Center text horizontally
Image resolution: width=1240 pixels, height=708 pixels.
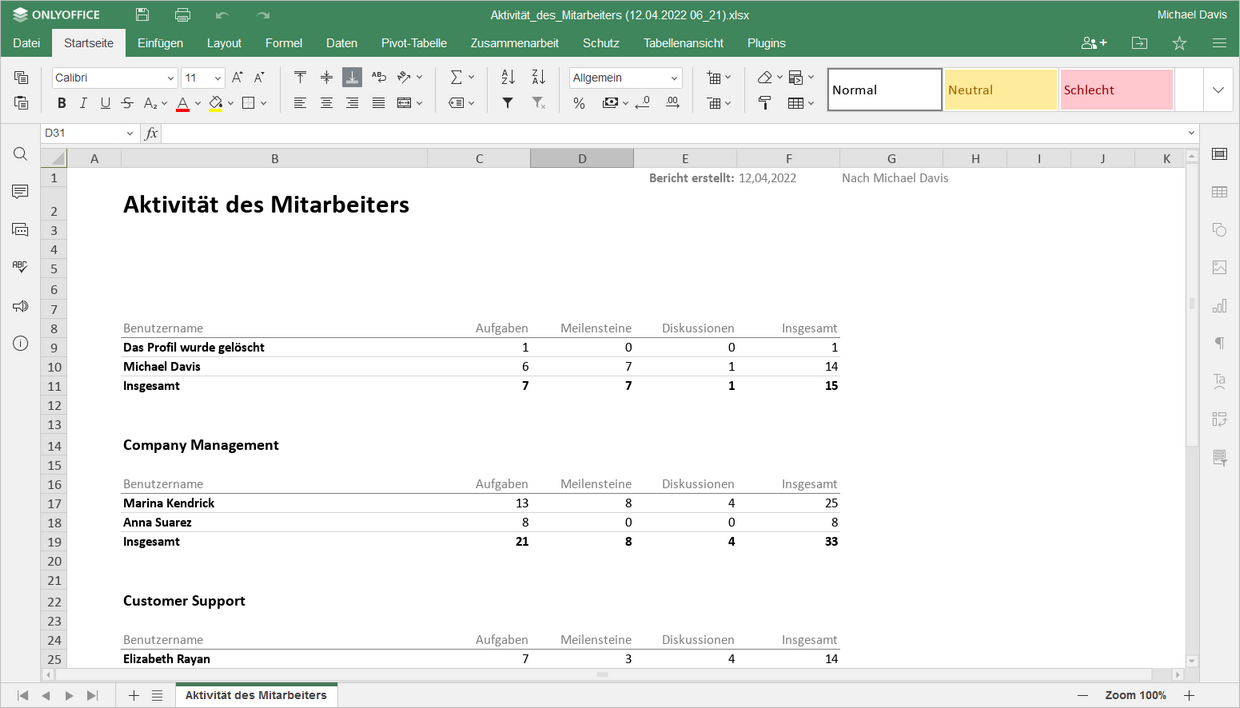(x=326, y=103)
